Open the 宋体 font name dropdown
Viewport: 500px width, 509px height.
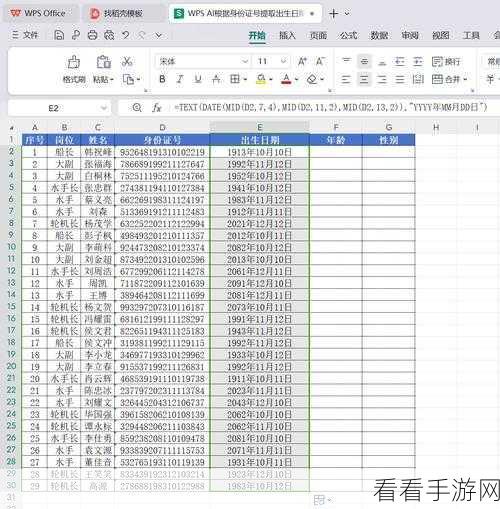pos(245,61)
